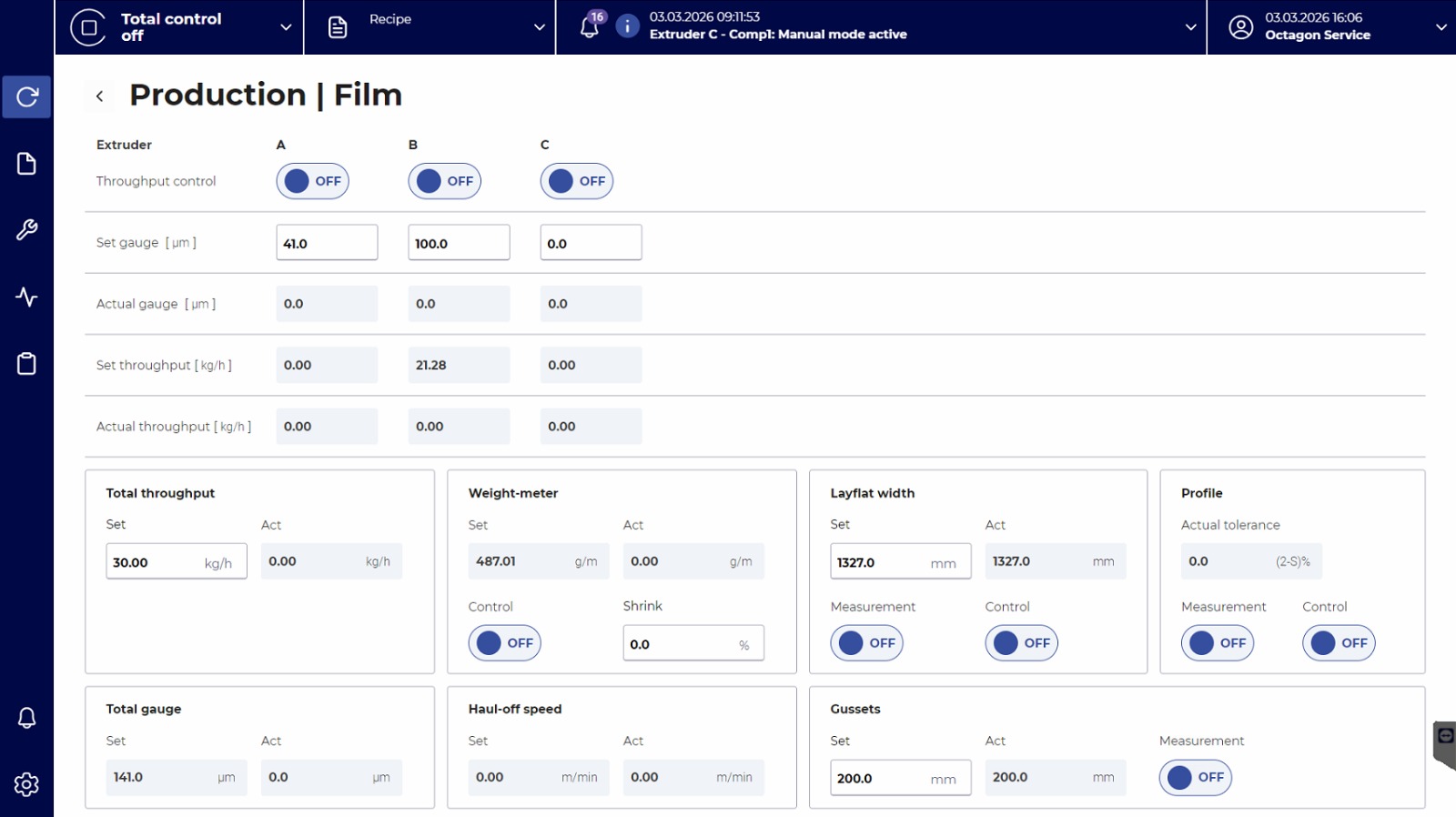Open the activity trend icon in sidebar
Screen dimensions: 1456x817
[x=26, y=297]
